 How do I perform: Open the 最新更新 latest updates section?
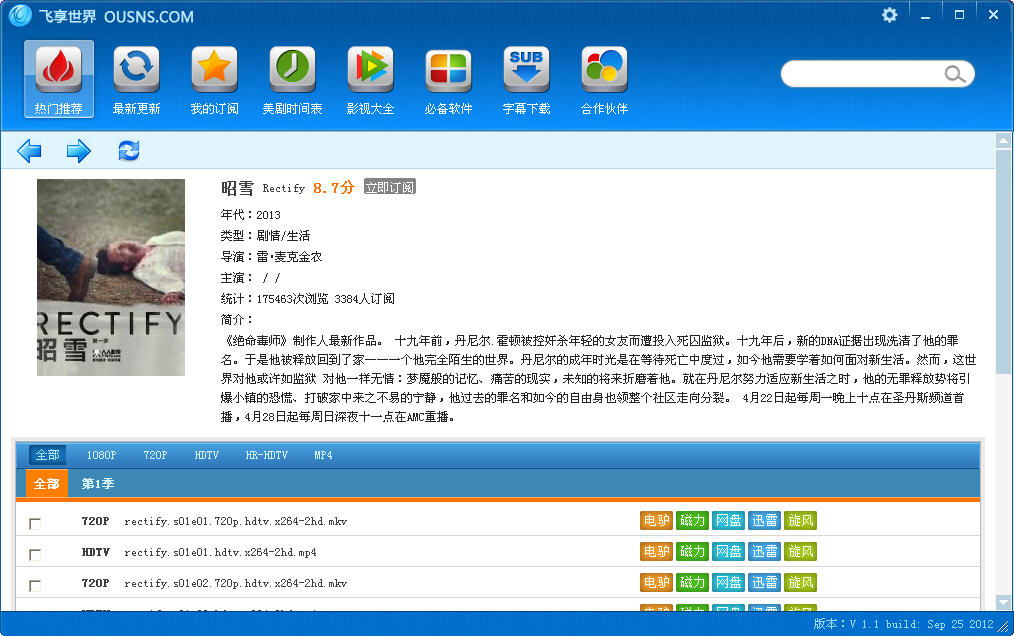click(x=136, y=79)
